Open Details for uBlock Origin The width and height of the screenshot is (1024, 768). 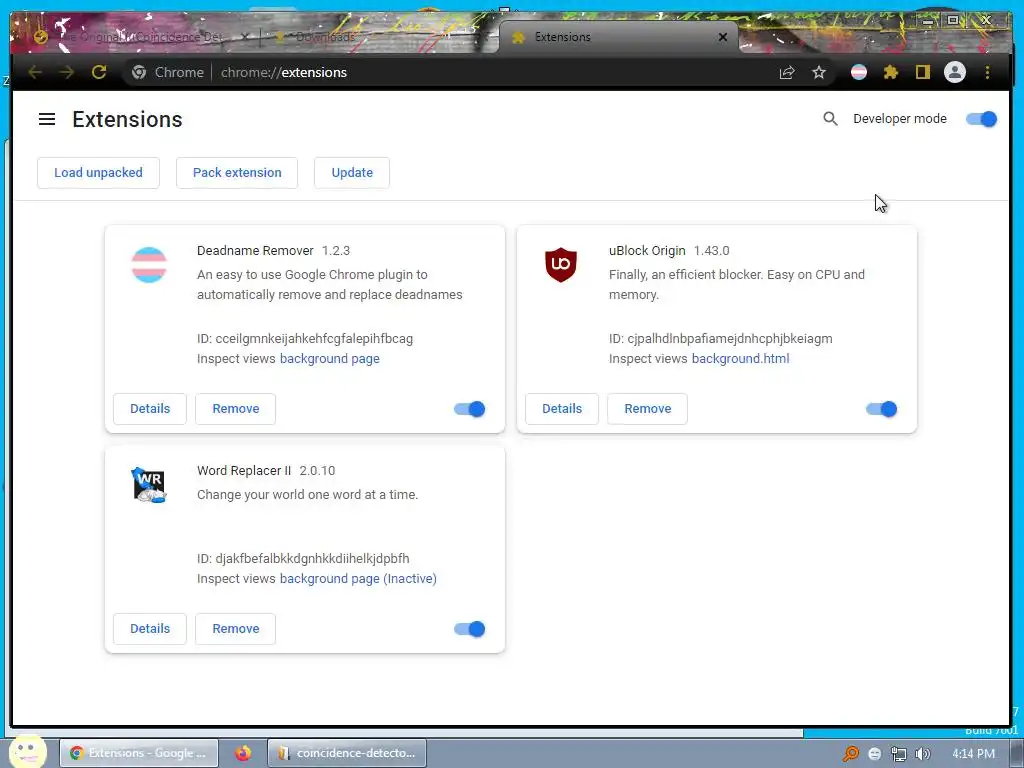(562, 409)
